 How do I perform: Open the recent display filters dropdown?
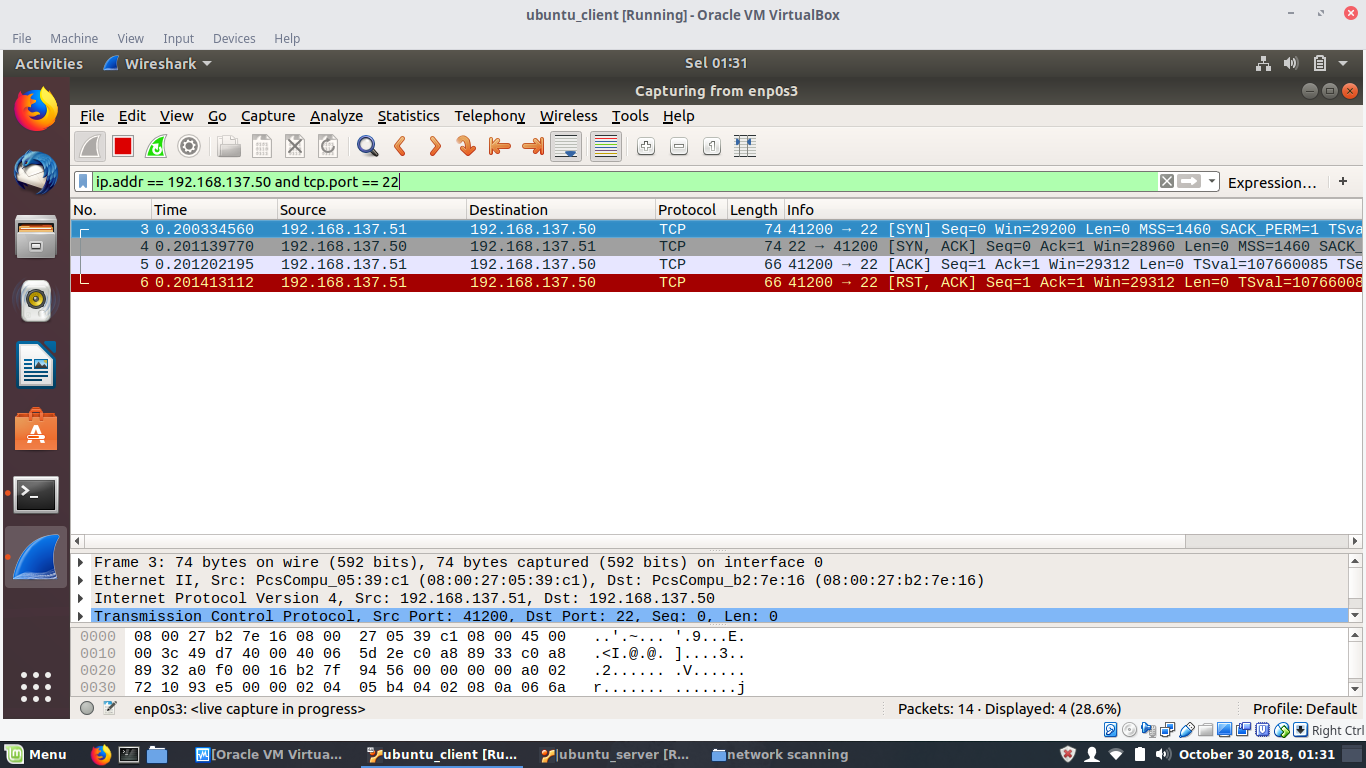tap(1212, 182)
